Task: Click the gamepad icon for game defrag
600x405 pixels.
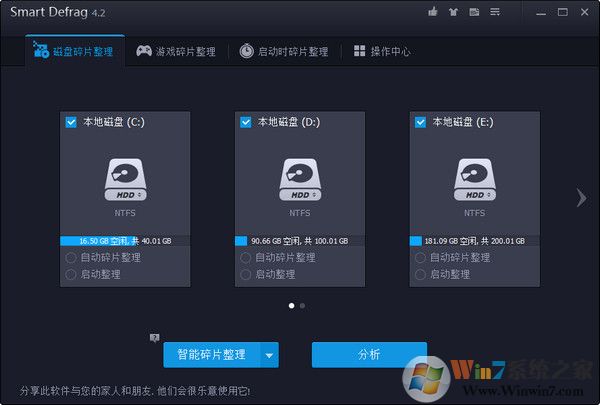Action: (x=144, y=51)
